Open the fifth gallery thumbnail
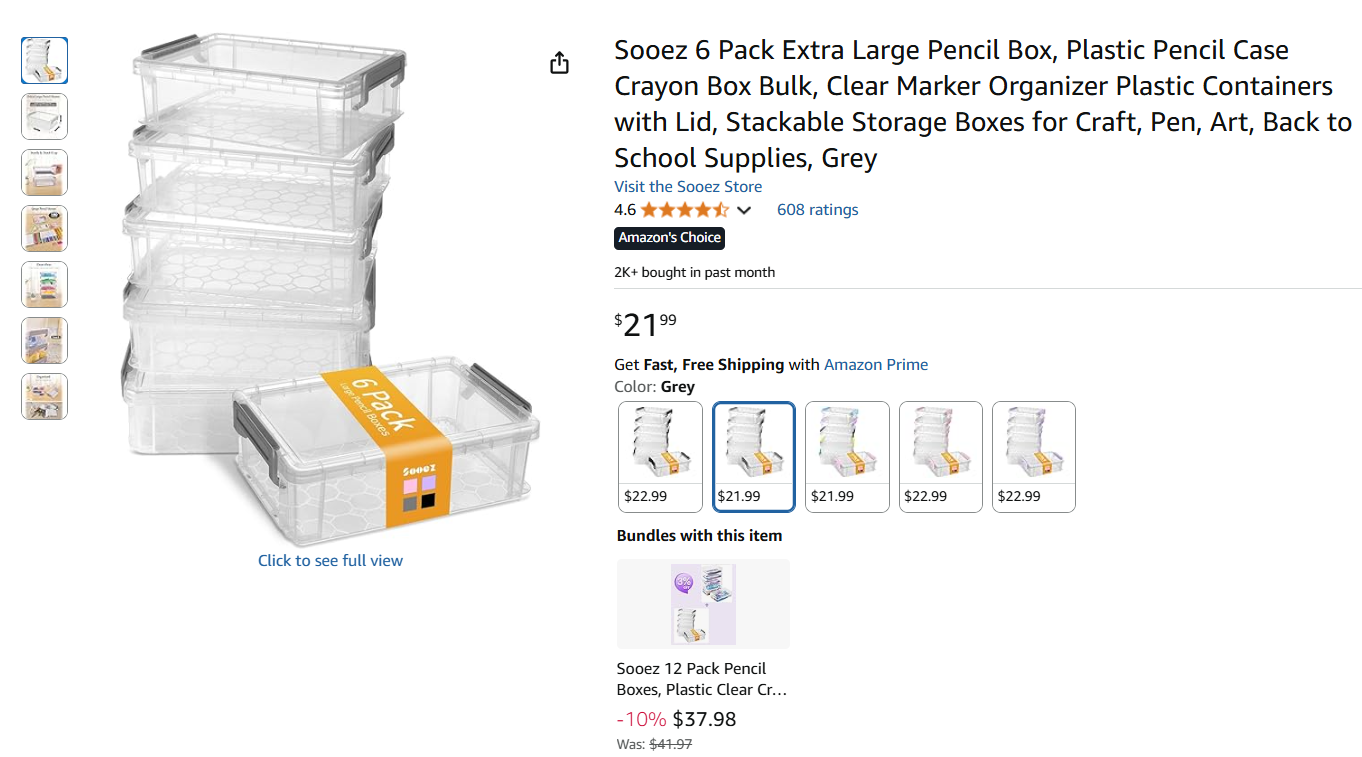1362x757 pixels. point(45,284)
